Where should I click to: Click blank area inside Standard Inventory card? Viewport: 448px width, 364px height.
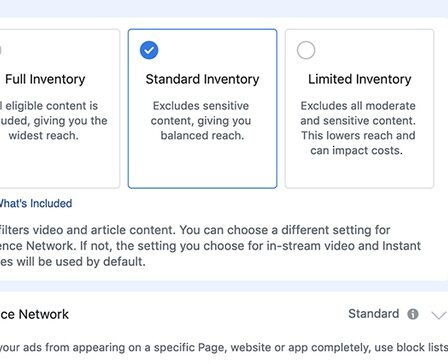click(x=202, y=167)
